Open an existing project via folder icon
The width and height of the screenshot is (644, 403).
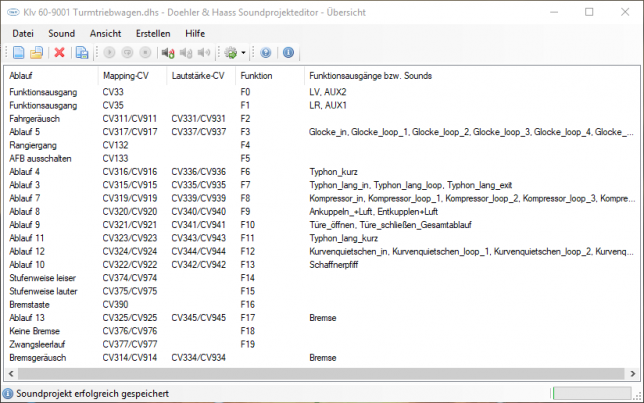37,53
